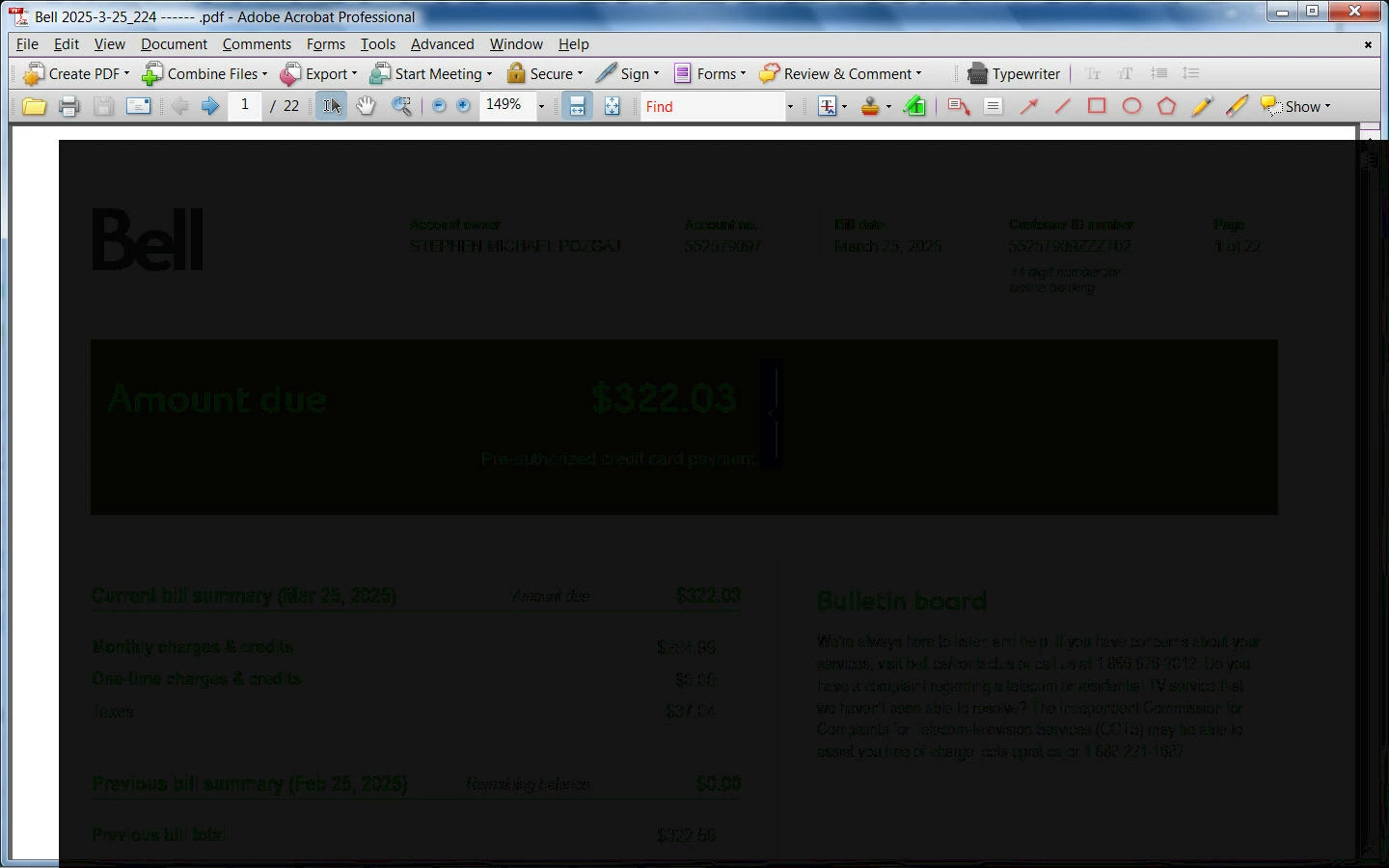Open the Document menu
The image size is (1389, 868).
pos(174,44)
